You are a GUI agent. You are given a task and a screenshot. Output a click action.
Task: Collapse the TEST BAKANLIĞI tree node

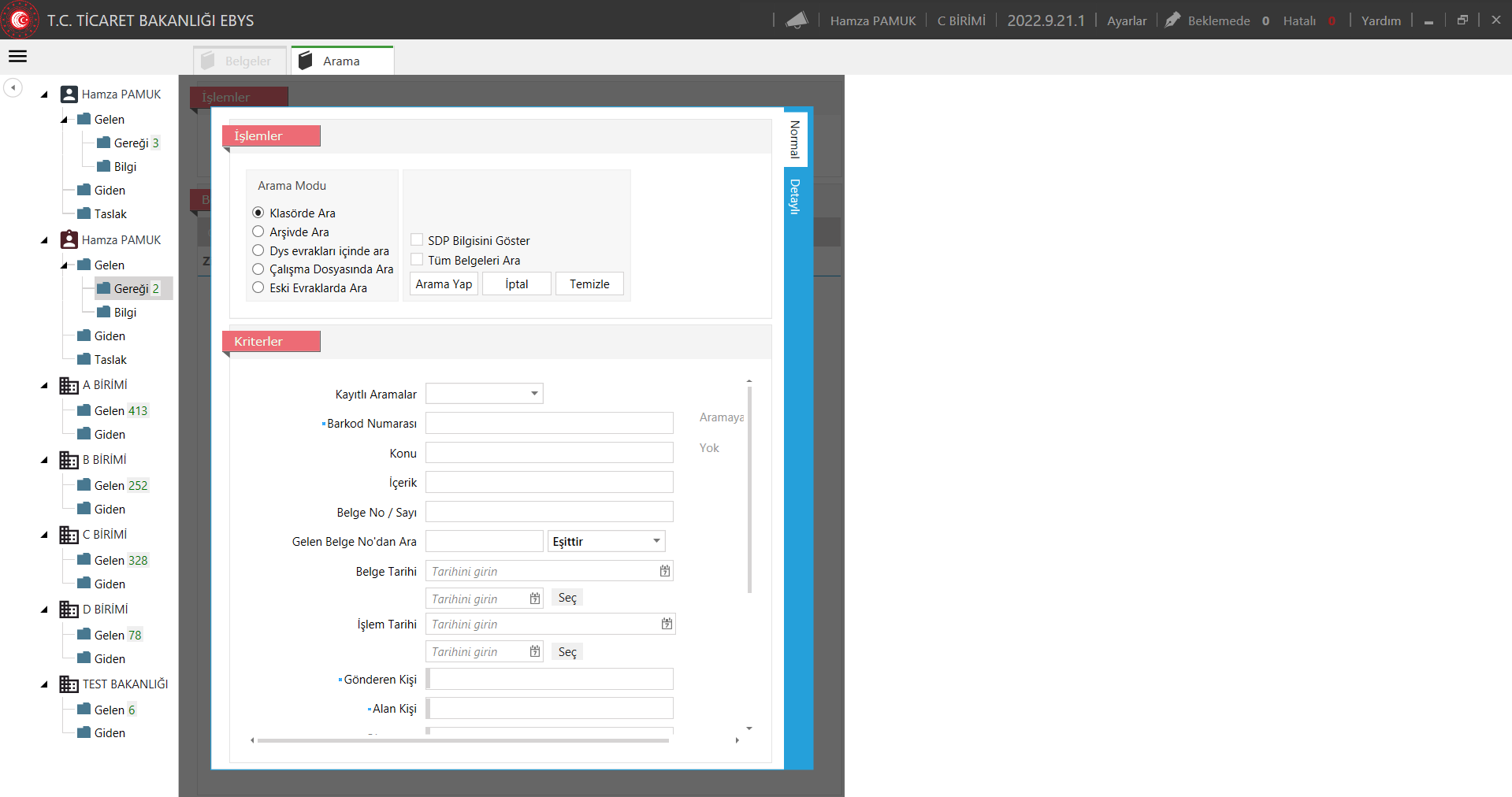(x=44, y=685)
